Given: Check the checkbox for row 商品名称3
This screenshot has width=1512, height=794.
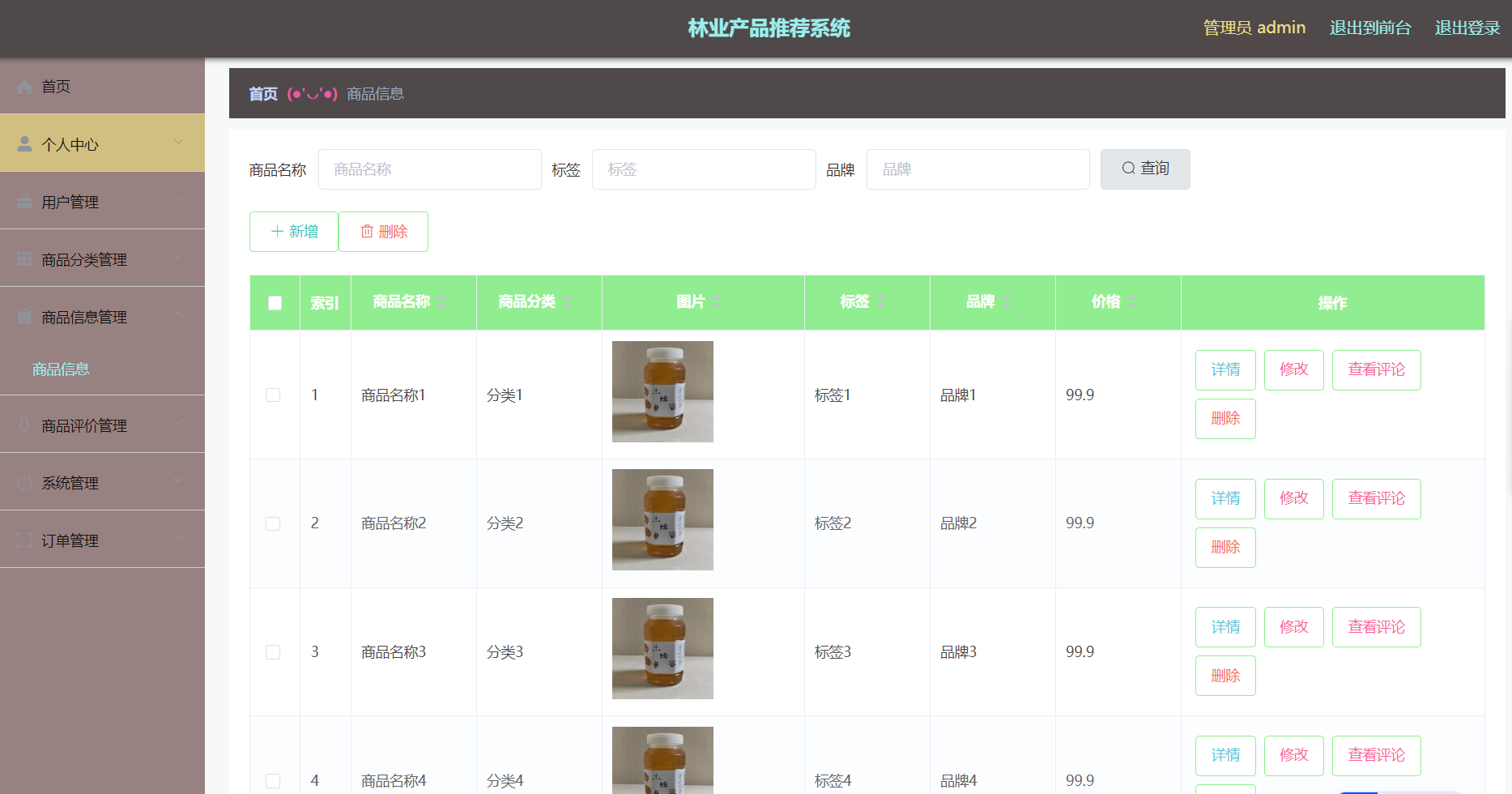Looking at the screenshot, I should [x=273, y=652].
